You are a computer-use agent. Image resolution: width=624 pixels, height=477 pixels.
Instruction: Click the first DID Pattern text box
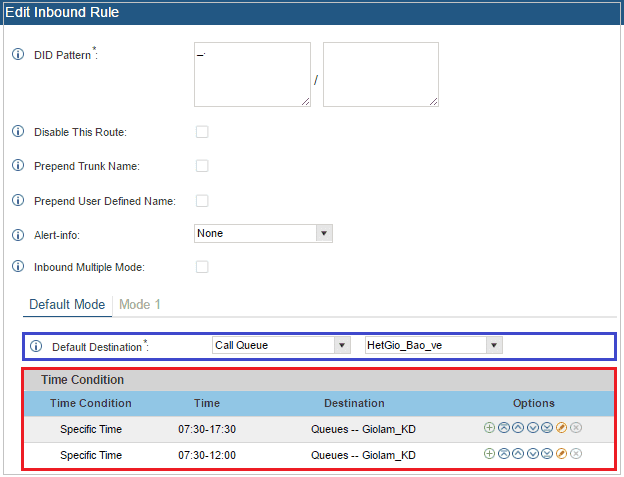point(253,74)
